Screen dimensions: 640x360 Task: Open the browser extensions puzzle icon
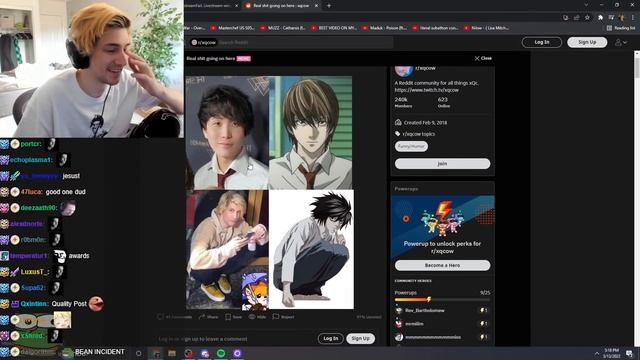600,18
